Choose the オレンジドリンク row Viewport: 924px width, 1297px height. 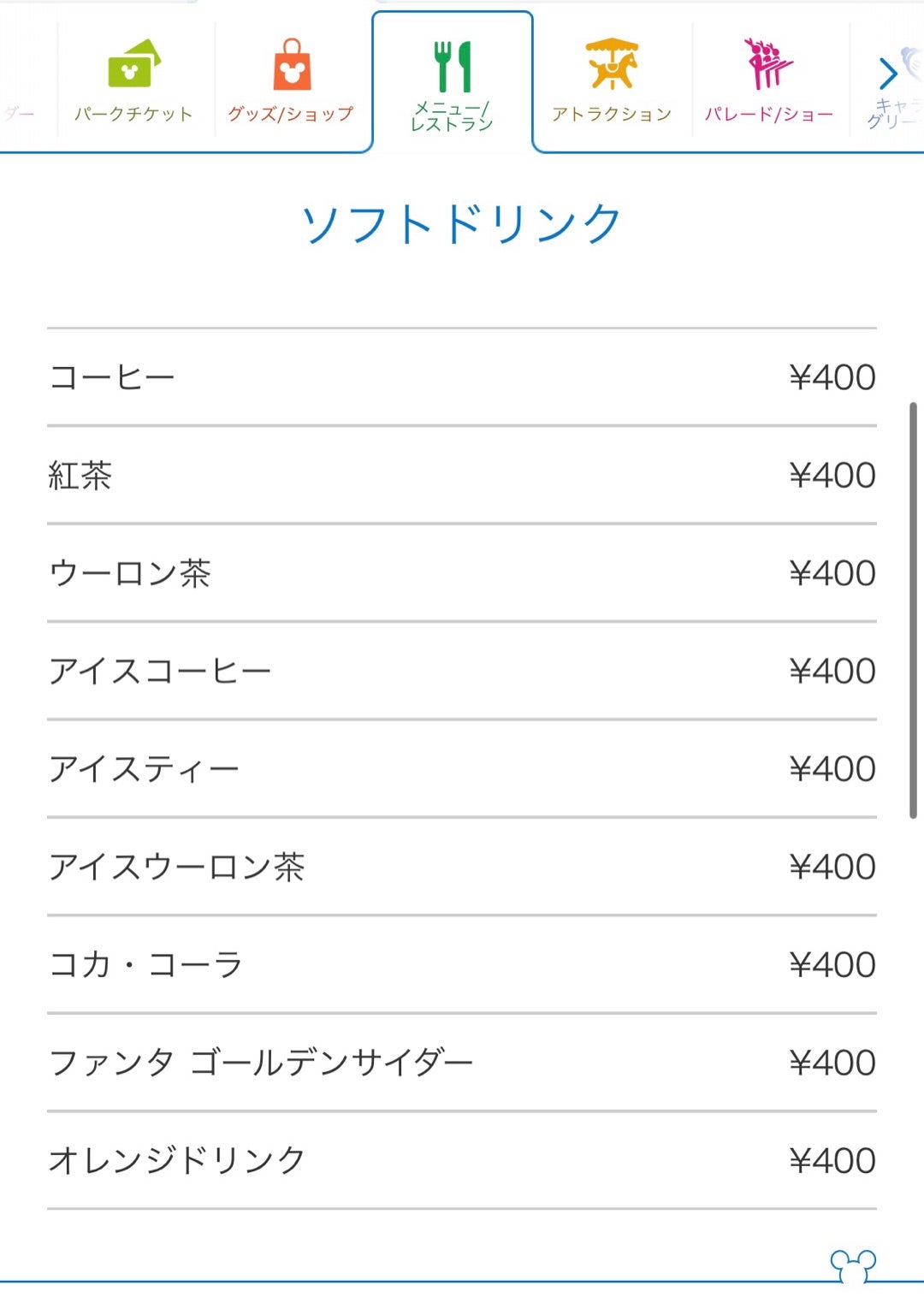(x=462, y=1161)
